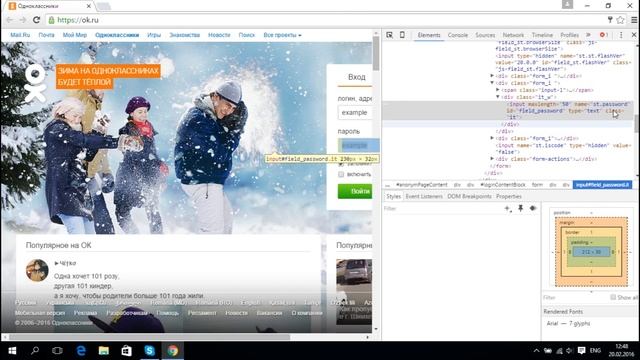Click the 'Arial — 7 glyphs' entry

point(568,323)
